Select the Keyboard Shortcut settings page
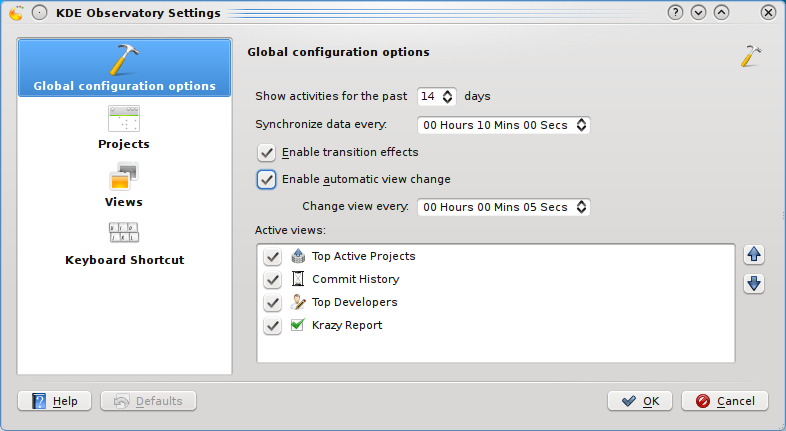The width and height of the screenshot is (786, 431). click(x=124, y=244)
